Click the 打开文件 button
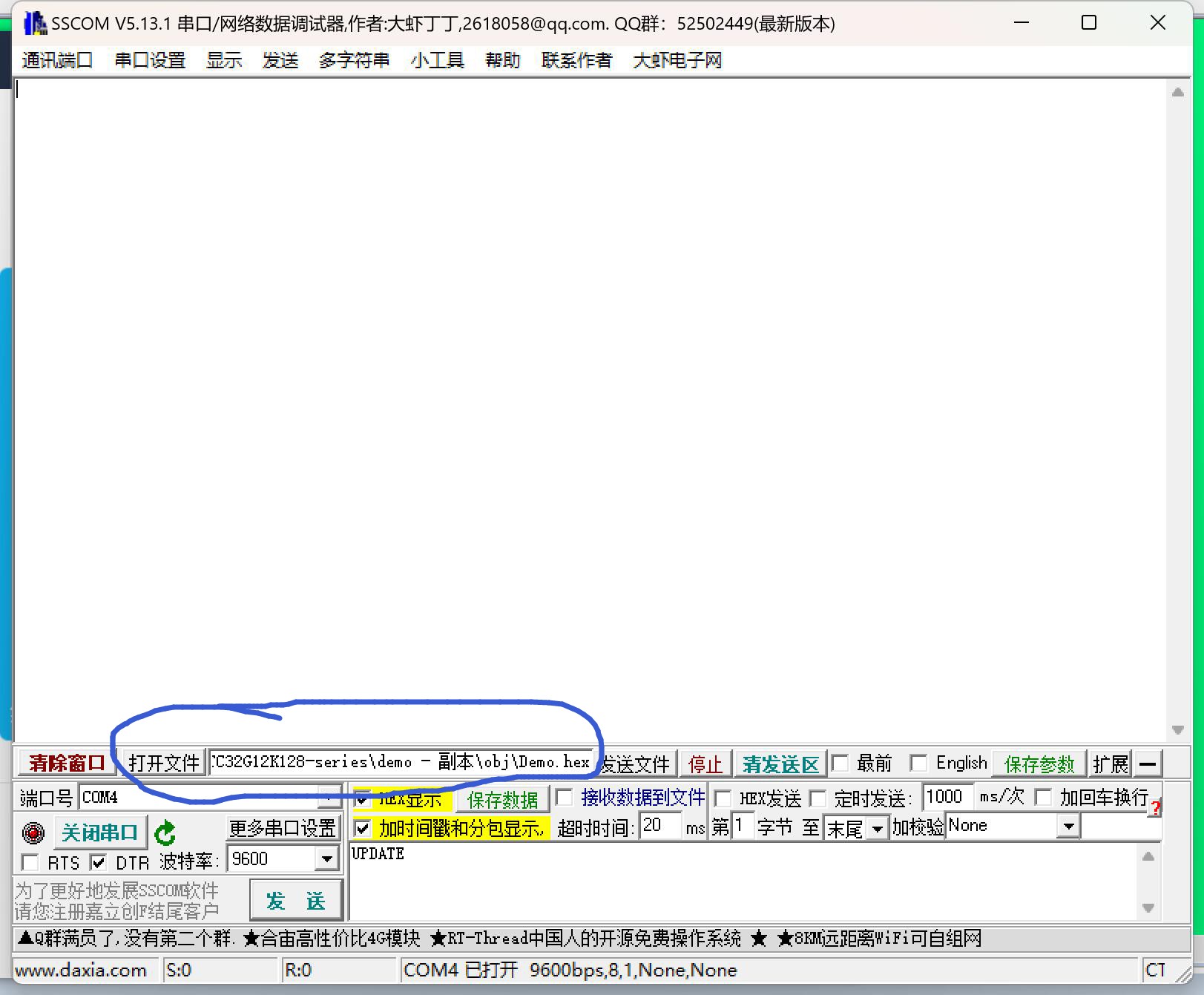 (x=163, y=764)
